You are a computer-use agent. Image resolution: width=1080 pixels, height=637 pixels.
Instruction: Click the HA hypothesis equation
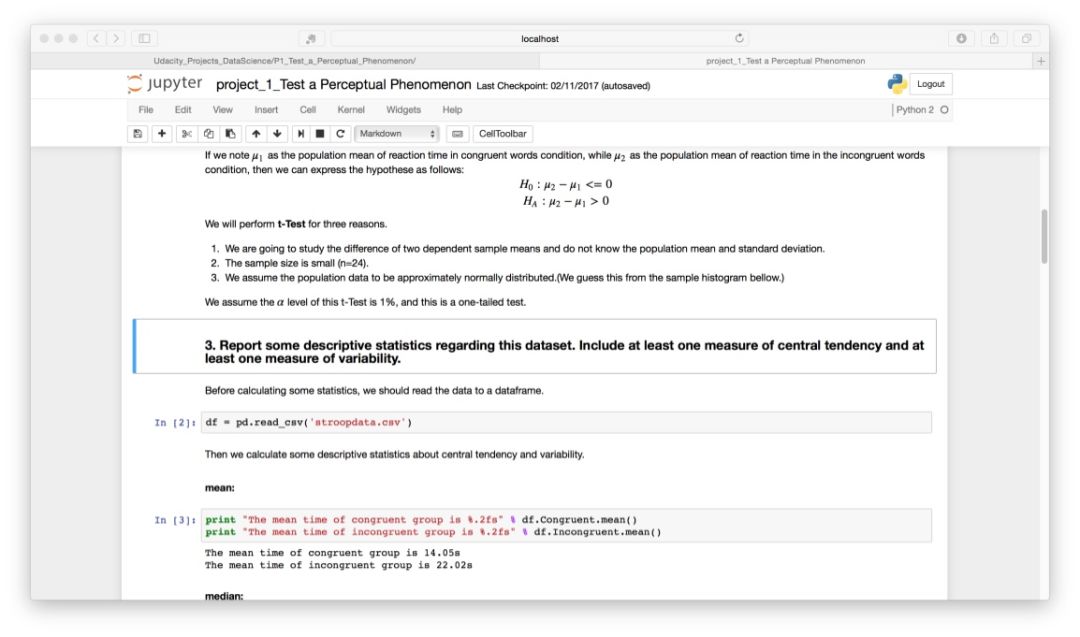pyautogui.click(x=565, y=201)
